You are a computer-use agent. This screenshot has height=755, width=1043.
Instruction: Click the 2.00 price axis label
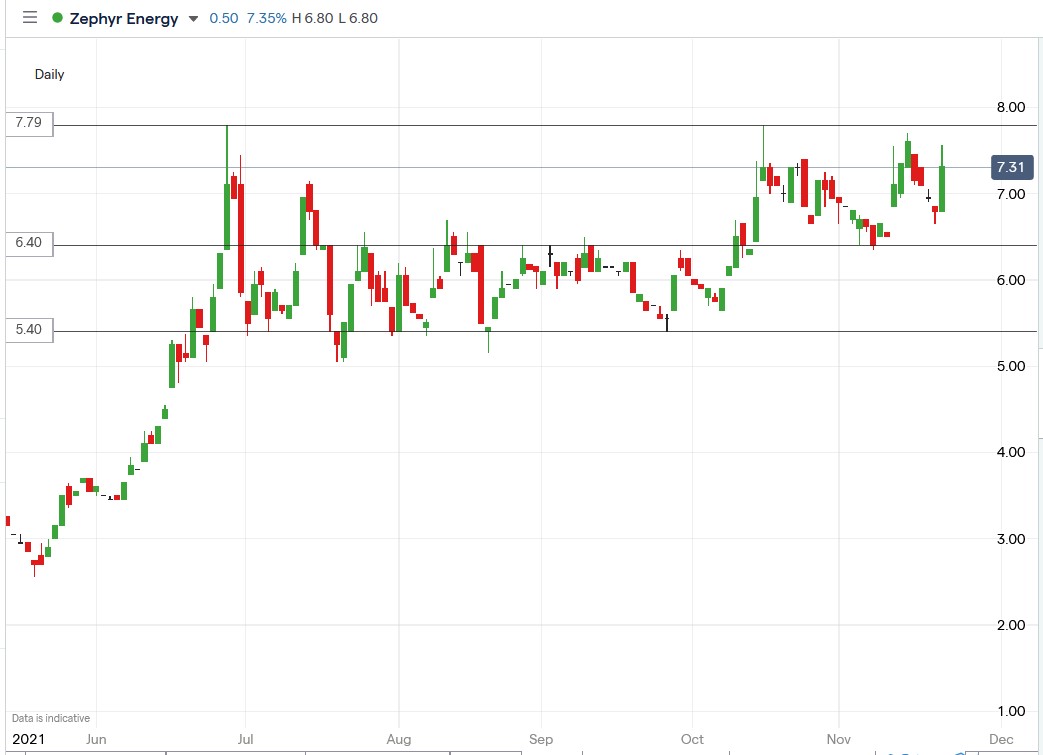[1010, 625]
